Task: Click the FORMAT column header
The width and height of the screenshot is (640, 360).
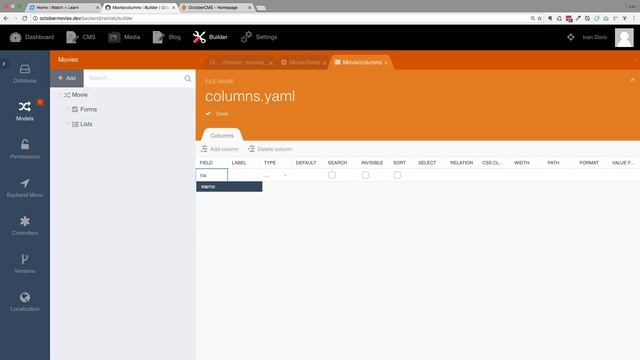Action: coord(589,163)
